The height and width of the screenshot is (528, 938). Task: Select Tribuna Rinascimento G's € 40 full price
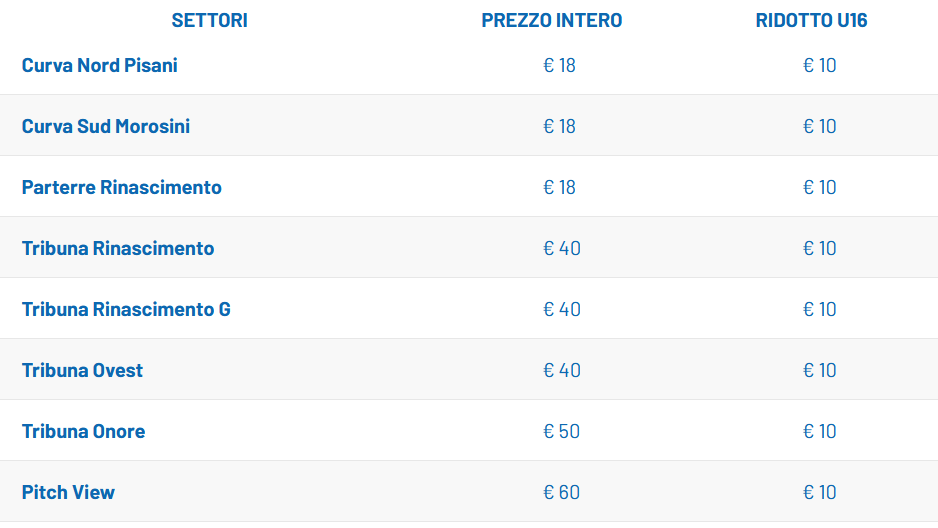561,310
